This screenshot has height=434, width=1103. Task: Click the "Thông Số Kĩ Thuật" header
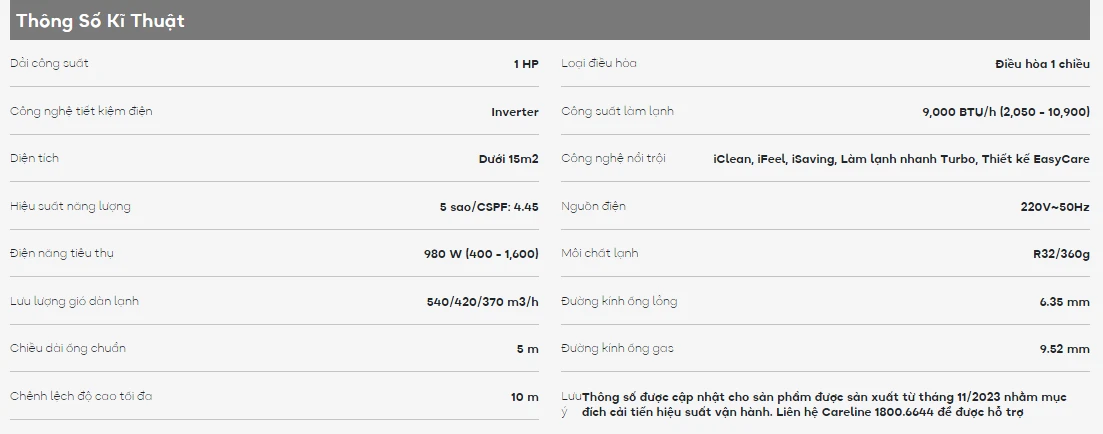click(x=100, y=20)
